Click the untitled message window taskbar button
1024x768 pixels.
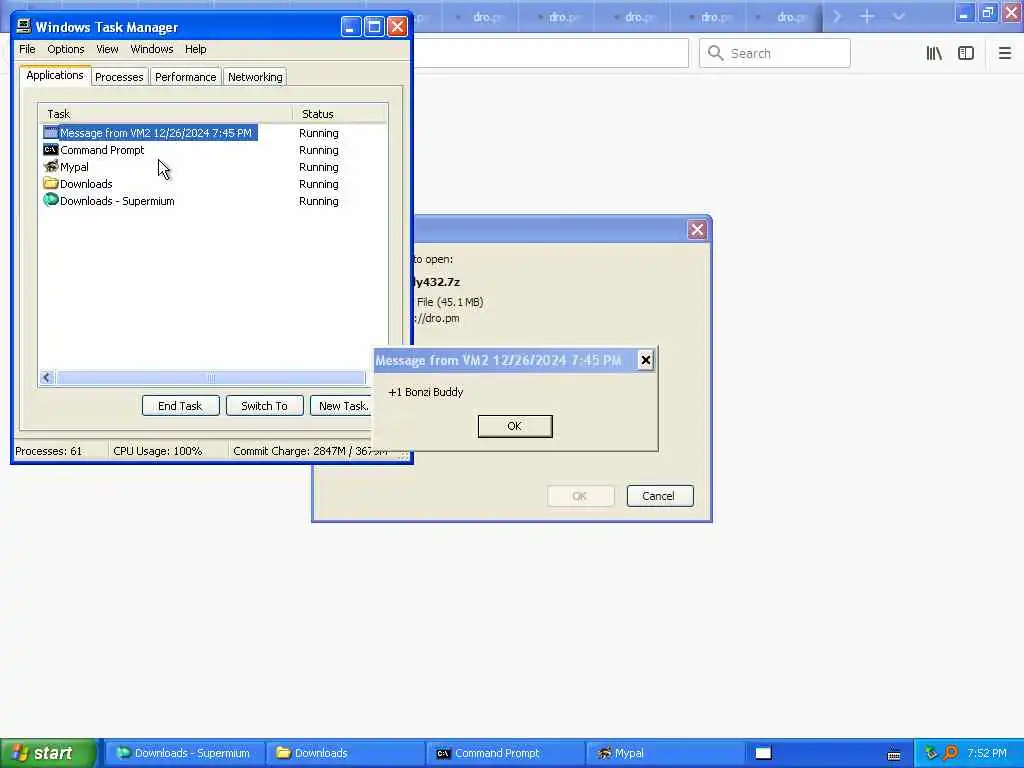764,753
